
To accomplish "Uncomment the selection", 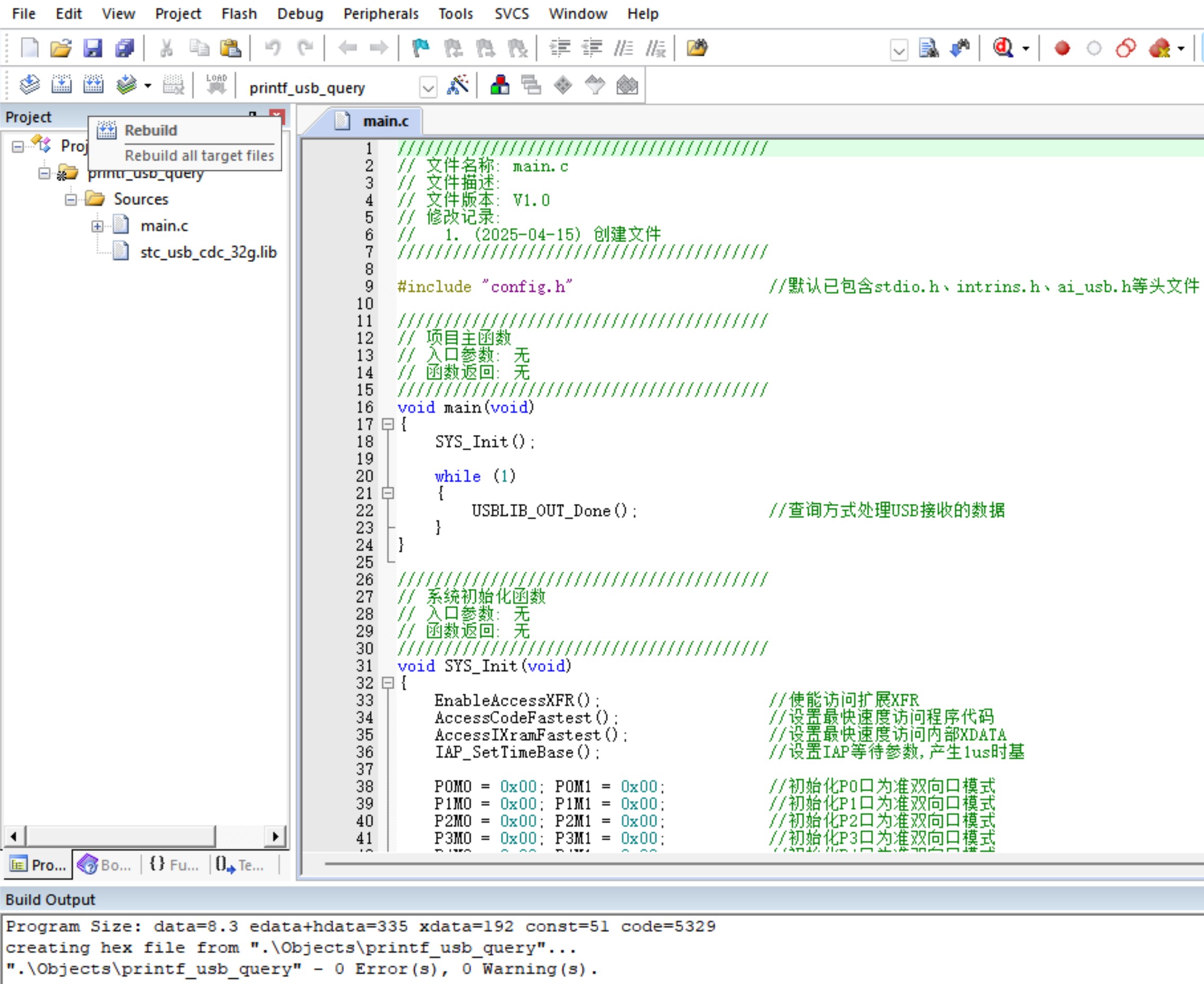I will [656, 48].
